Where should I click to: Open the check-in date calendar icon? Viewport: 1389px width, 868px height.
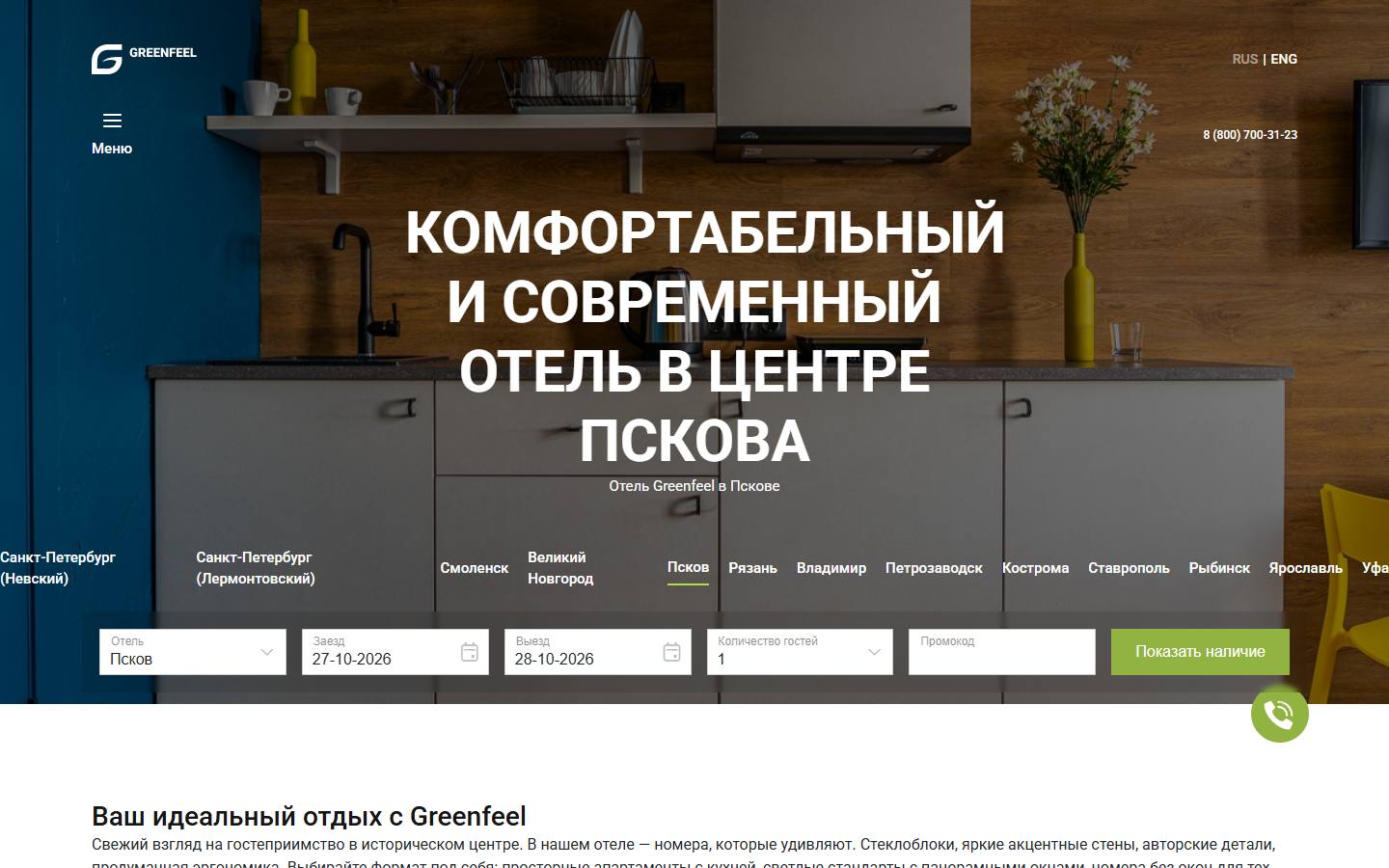470,652
